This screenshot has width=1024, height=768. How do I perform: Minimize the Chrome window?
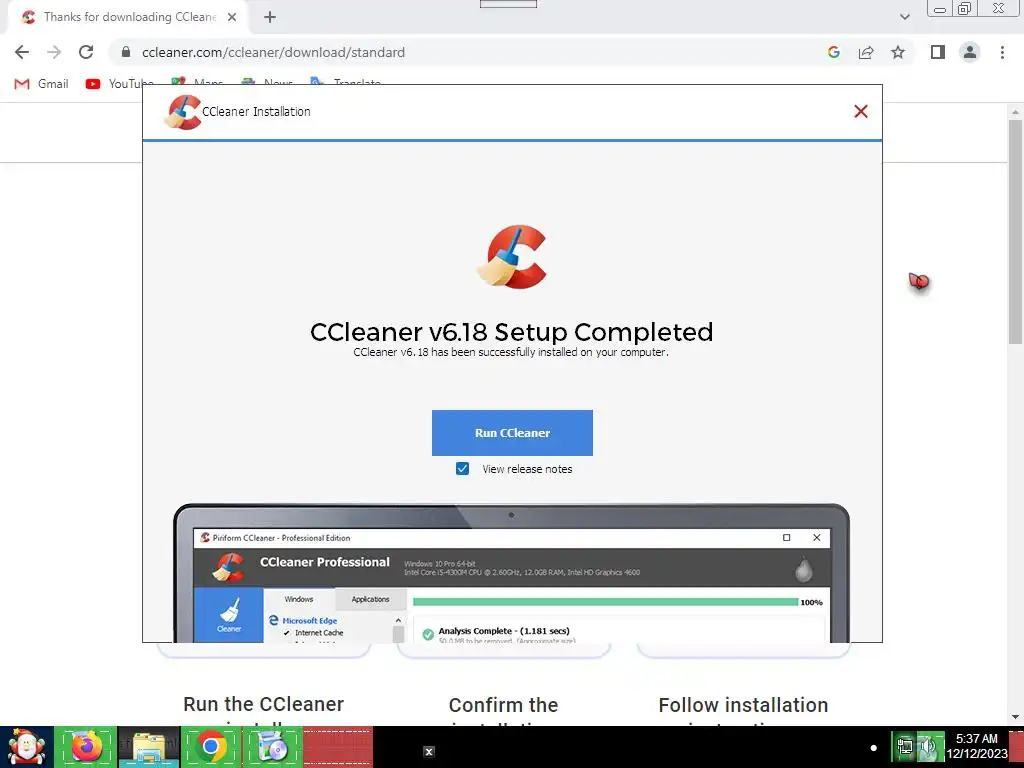click(940, 9)
